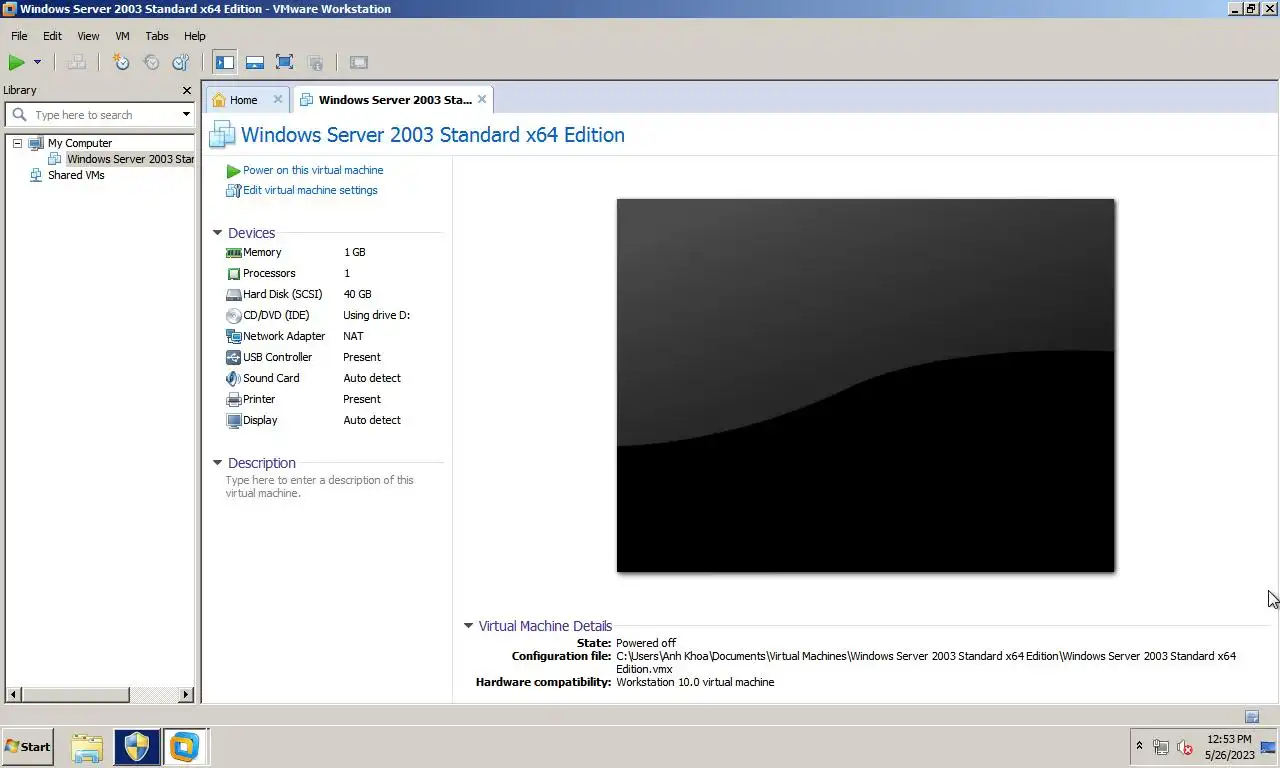Click the Network Adapter device icon
The image size is (1280, 768).
pos(234,337)
